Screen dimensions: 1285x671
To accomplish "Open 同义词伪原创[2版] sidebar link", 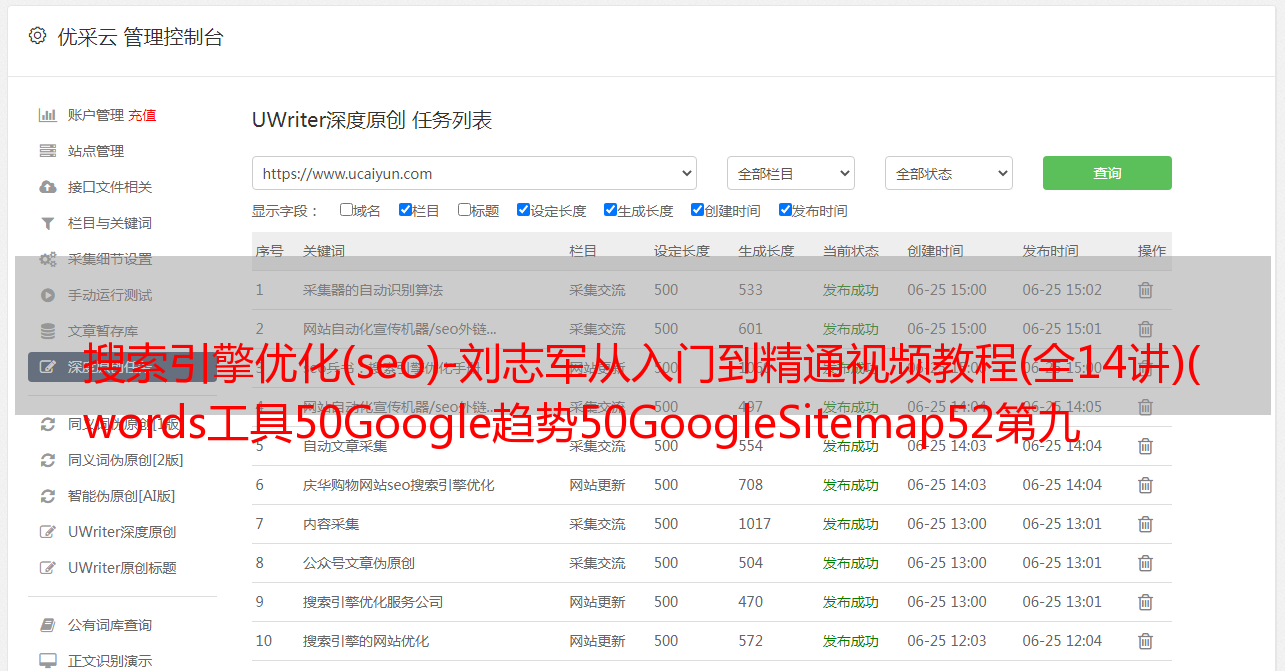I will (x=126, y=460).
